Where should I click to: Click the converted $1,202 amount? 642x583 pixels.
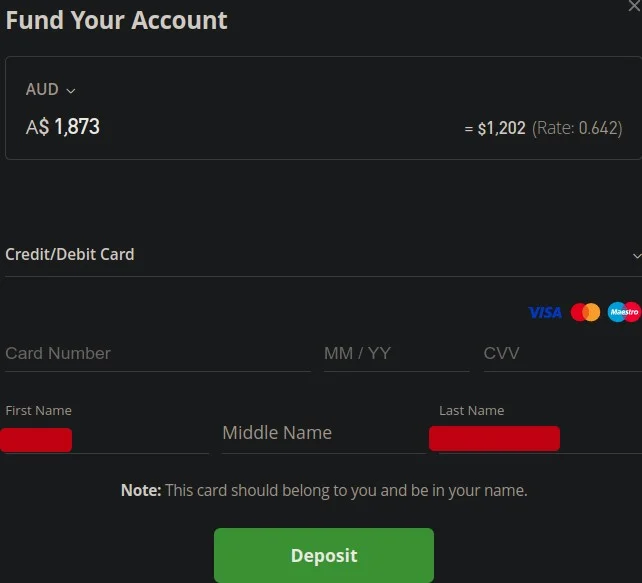coord(502,129)
